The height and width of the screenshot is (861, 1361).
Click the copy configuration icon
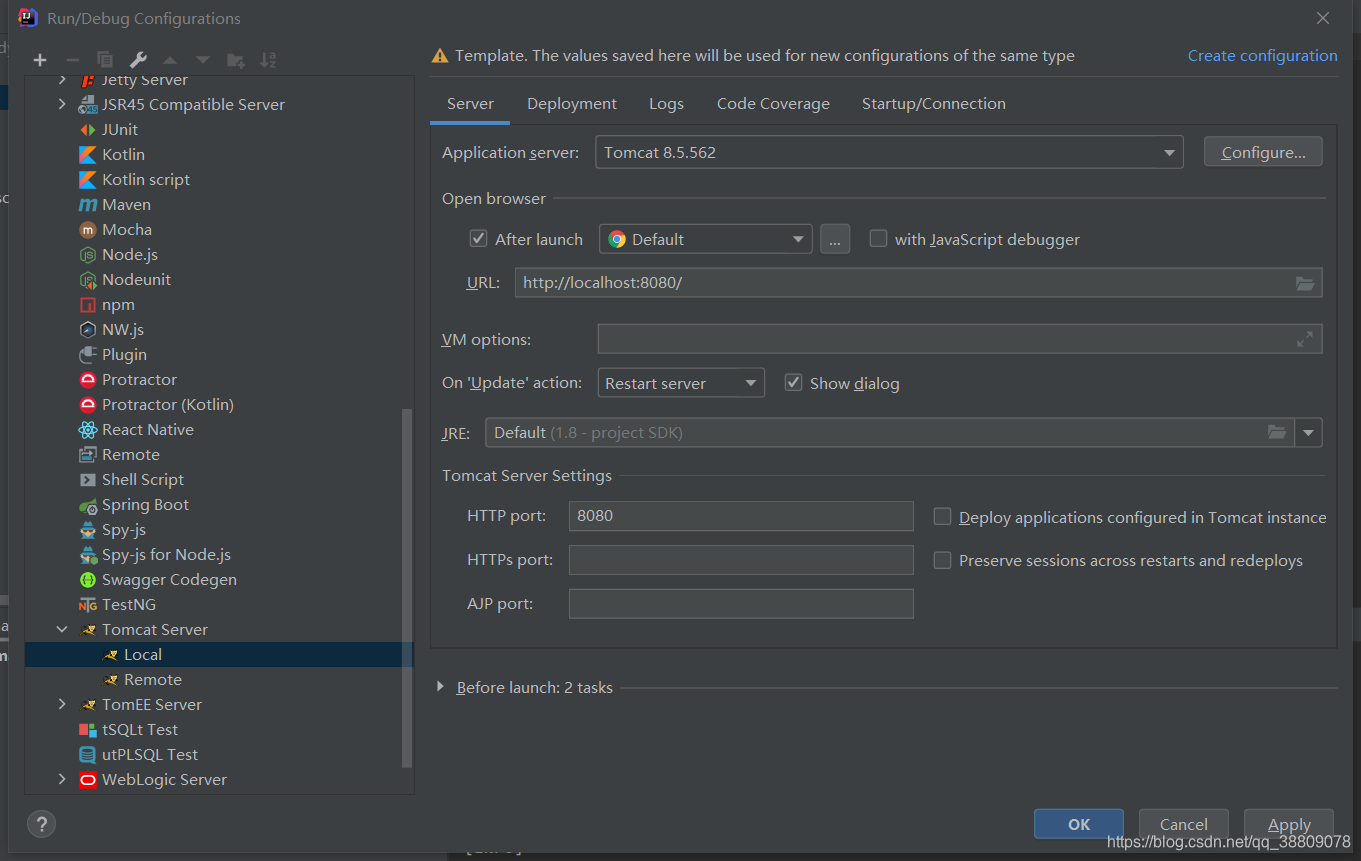(105, 60)
